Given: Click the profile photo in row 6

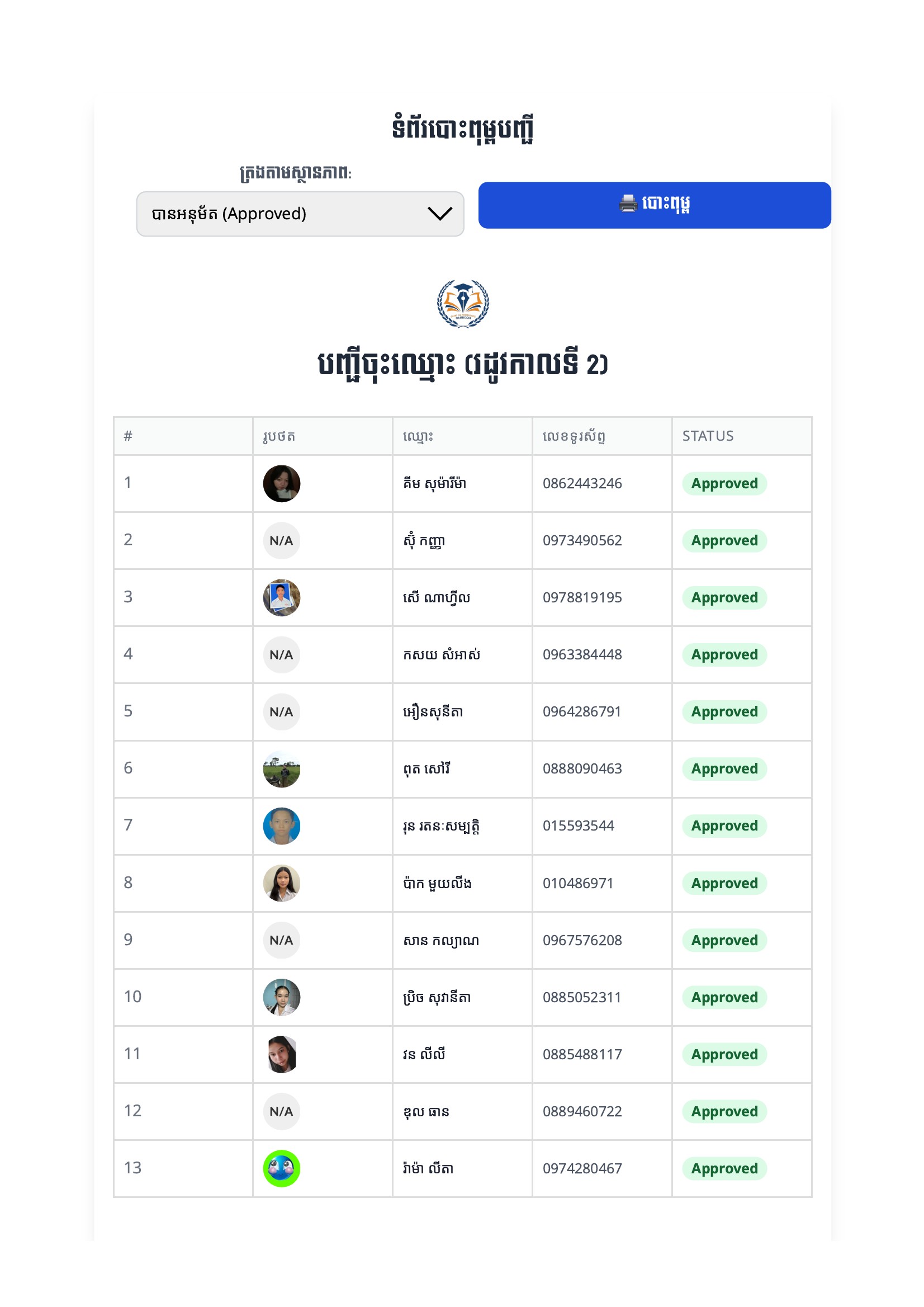Looking at the screenshot, I should [x=282, y=768].
